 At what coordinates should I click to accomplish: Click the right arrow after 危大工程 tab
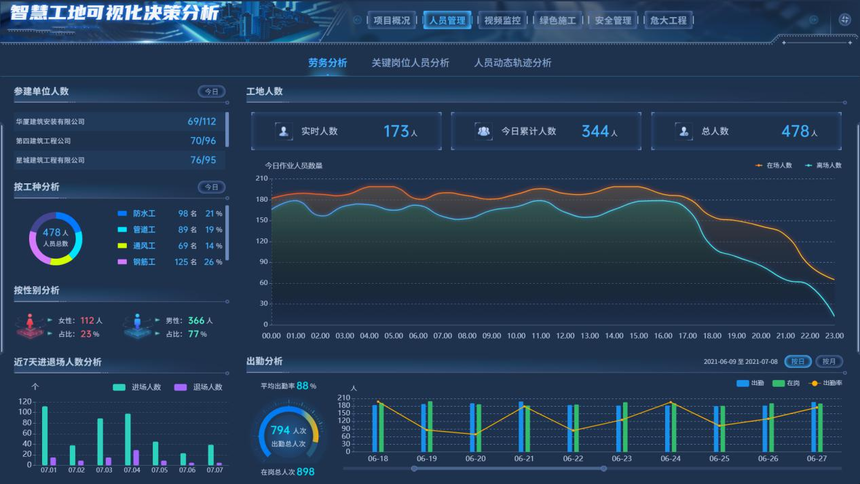click(813, 20)
